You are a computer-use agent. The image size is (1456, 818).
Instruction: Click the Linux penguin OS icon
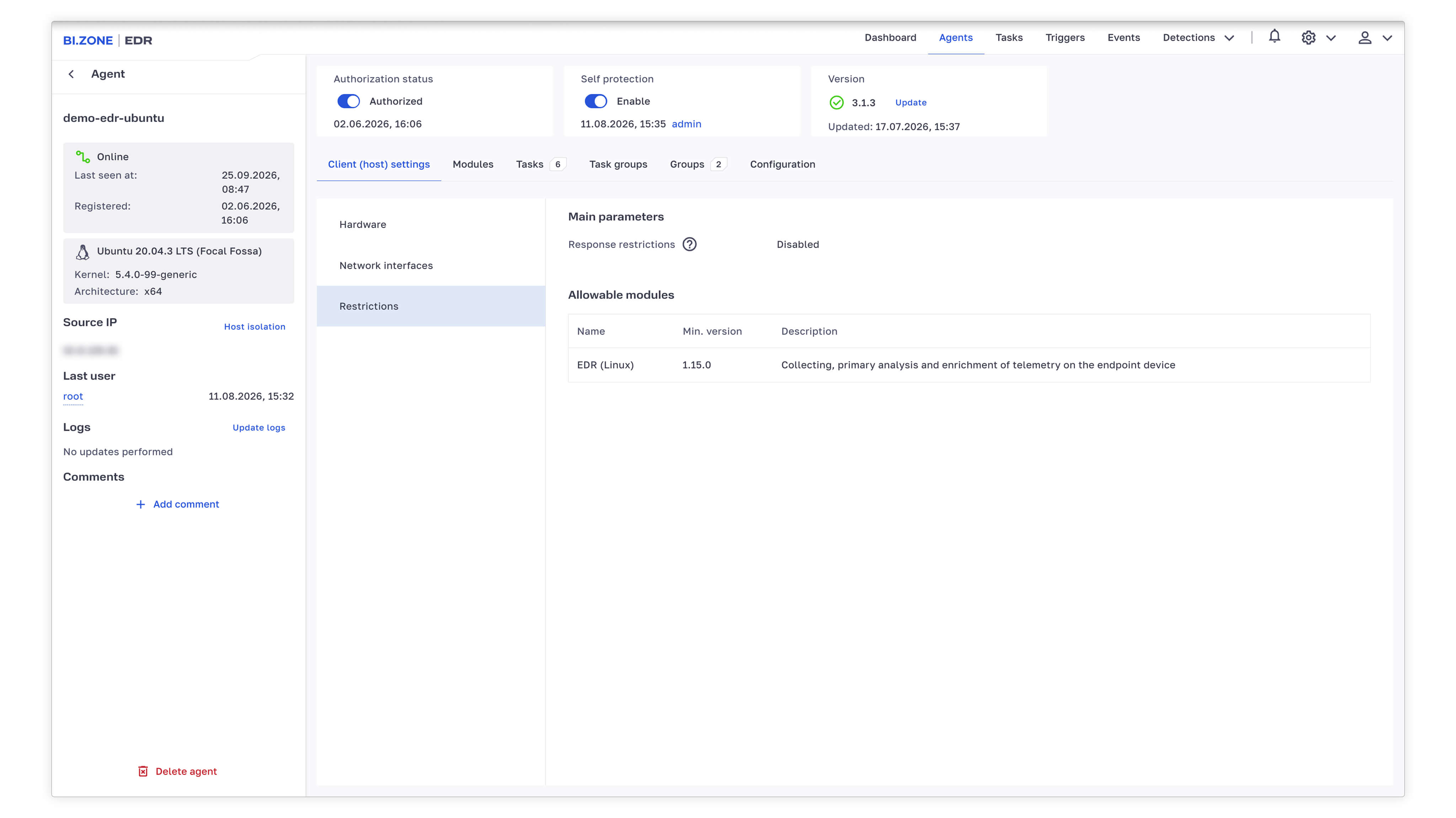[82, 252]
